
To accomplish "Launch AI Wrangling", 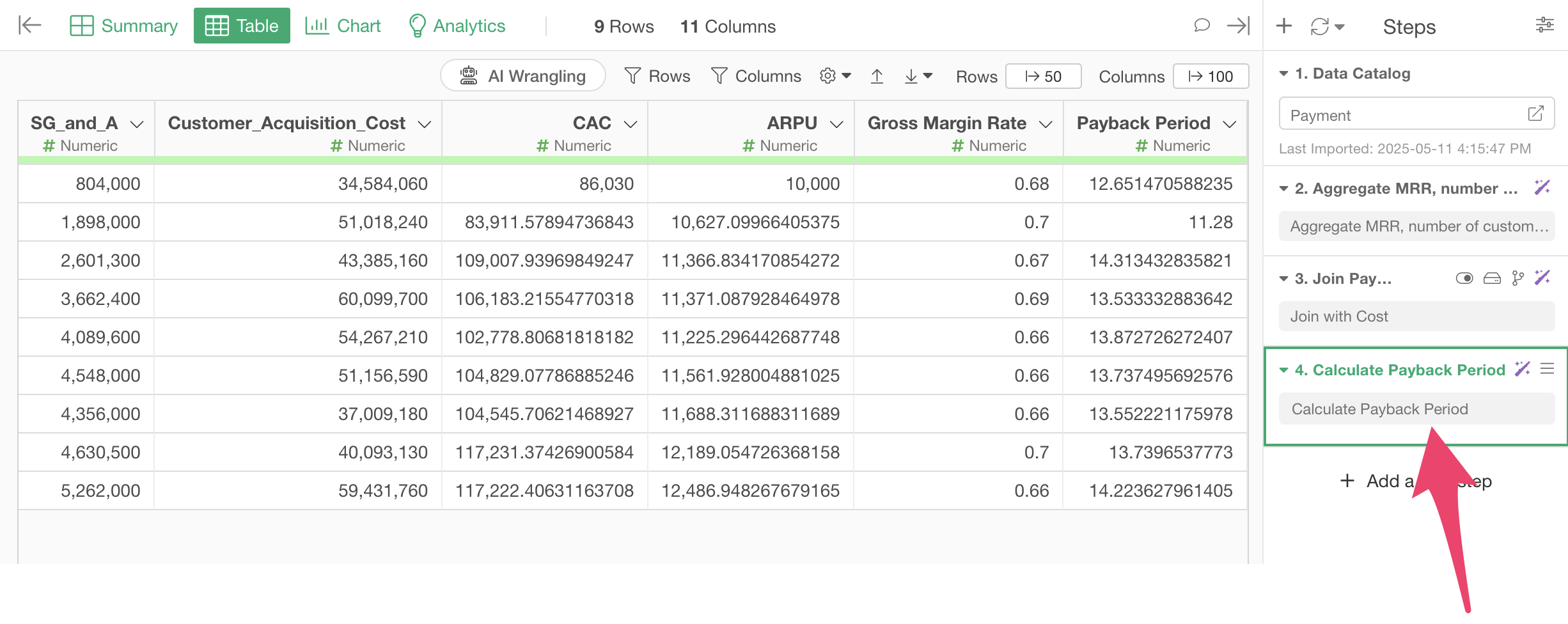I will [x=523, y=76].
